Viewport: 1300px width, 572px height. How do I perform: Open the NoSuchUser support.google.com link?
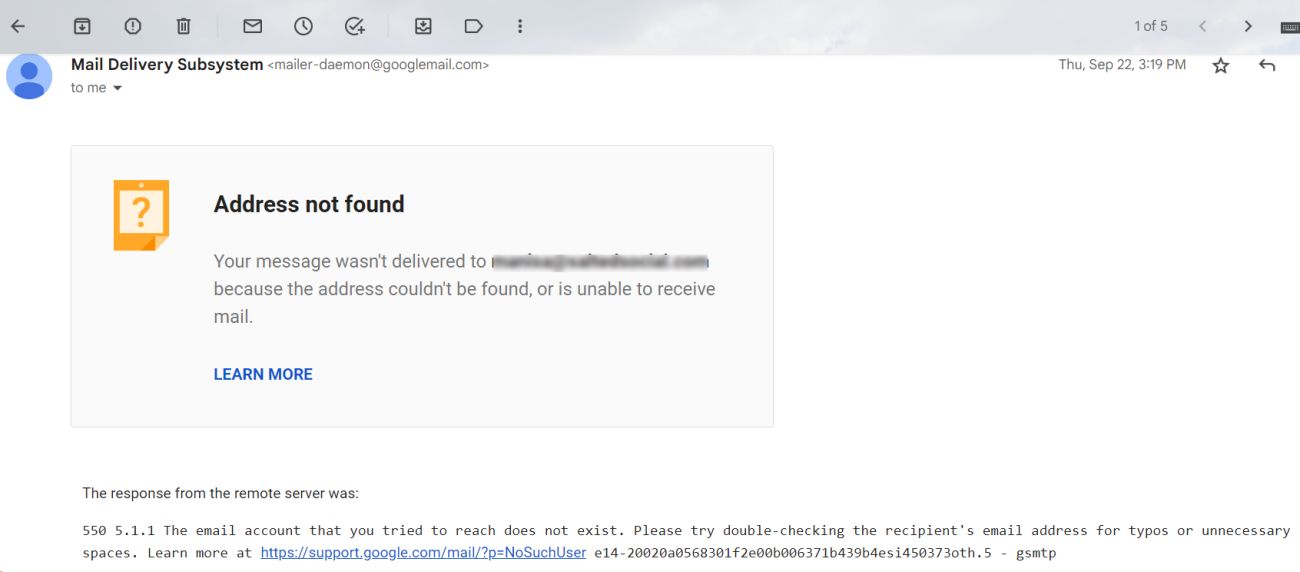tap(423, 552)
